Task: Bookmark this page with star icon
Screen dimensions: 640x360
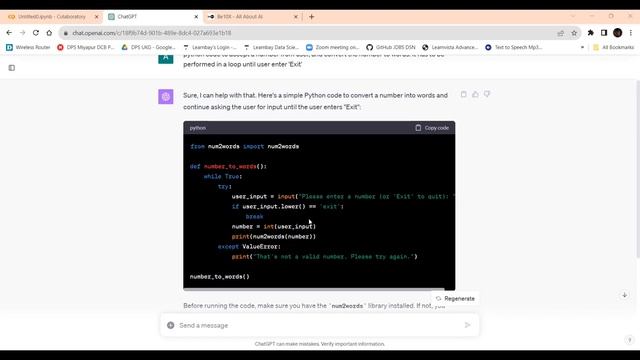Action: [574, 33]
